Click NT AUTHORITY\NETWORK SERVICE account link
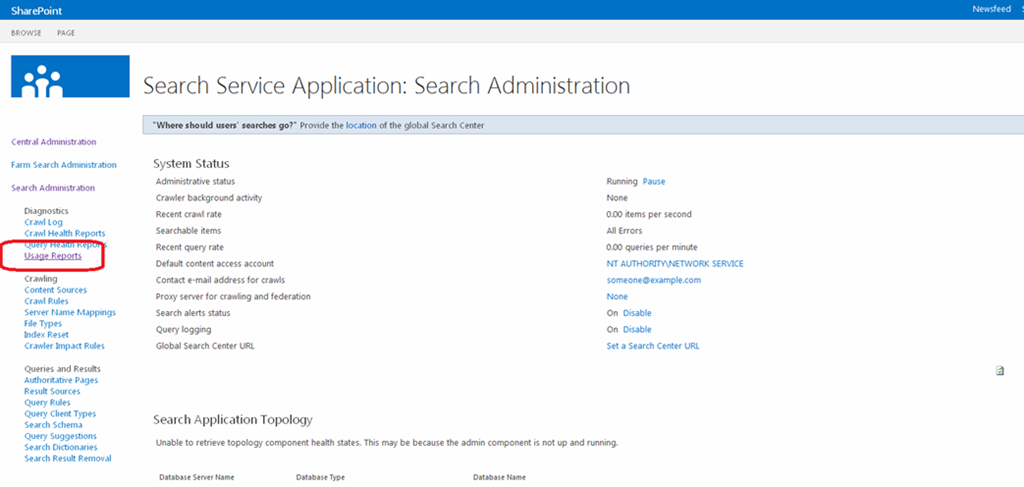 coord(675,264)
